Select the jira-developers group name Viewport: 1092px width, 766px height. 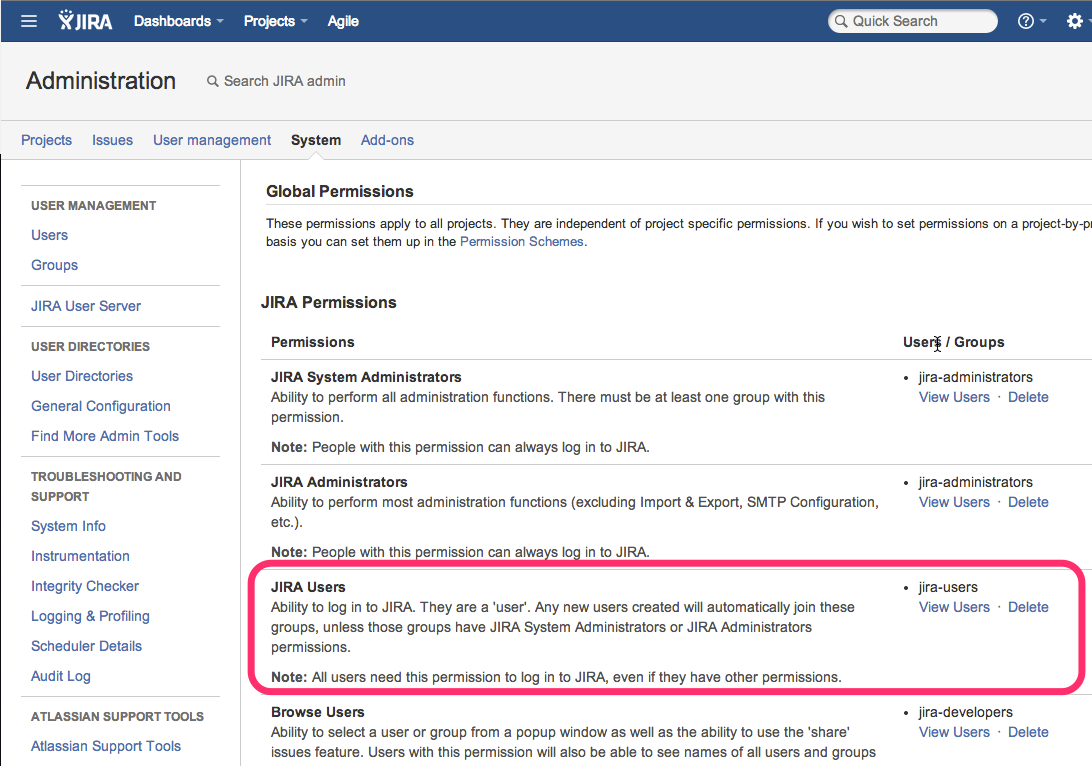point(965,712)
